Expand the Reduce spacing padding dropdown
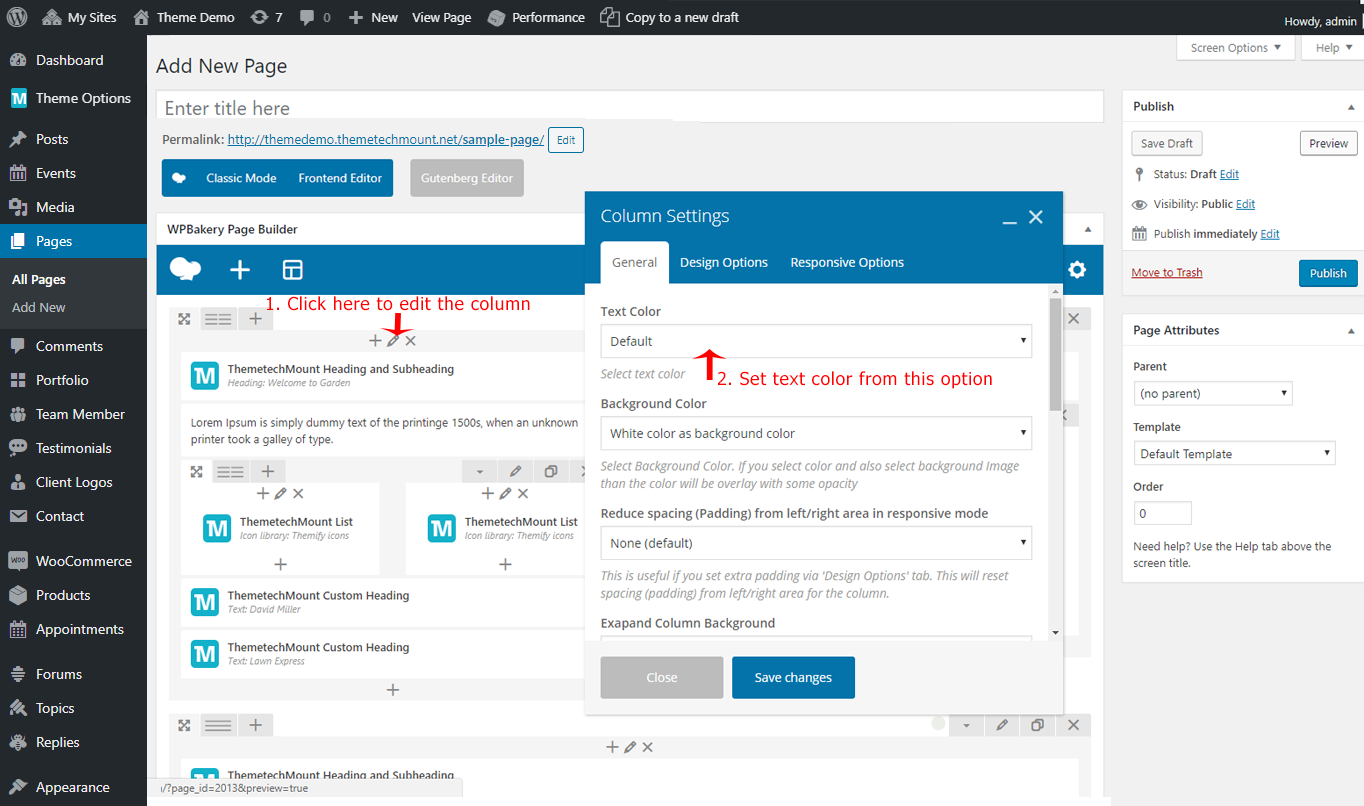Viewport: 1364px width, 806px height. (x=815, y=543)
